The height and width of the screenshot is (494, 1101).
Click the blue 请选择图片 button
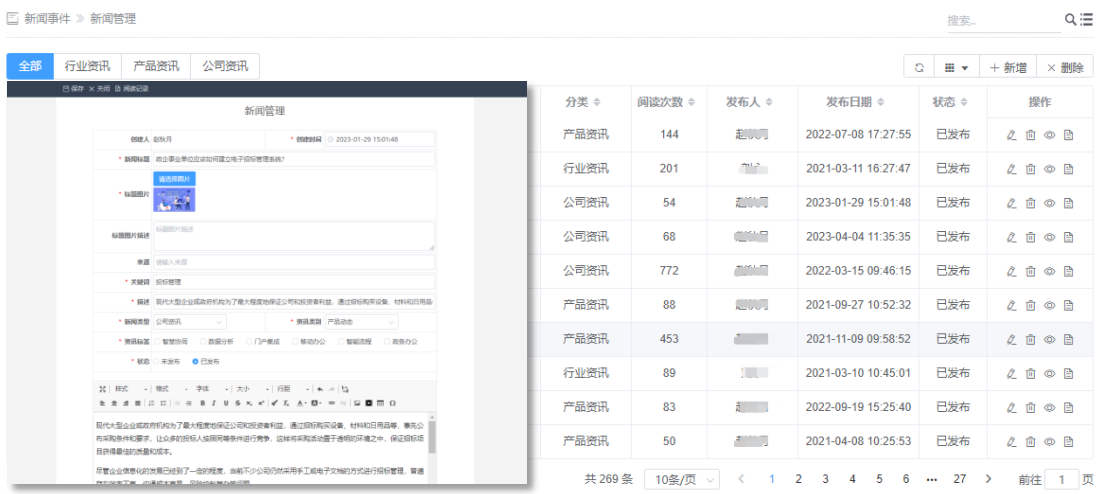pyautogui.click(x=174, y=178)
